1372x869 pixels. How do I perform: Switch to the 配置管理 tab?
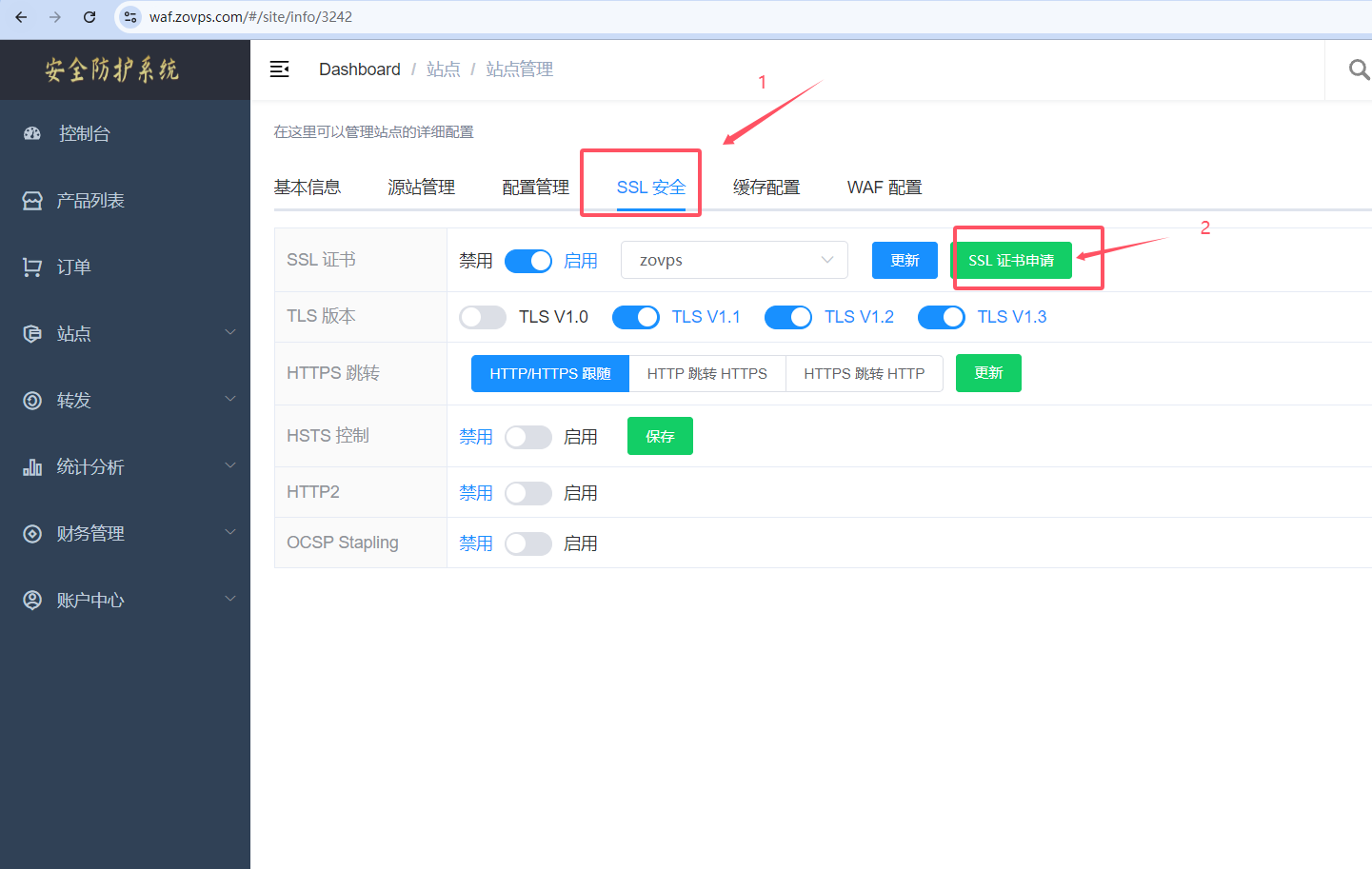coord(536,188)
